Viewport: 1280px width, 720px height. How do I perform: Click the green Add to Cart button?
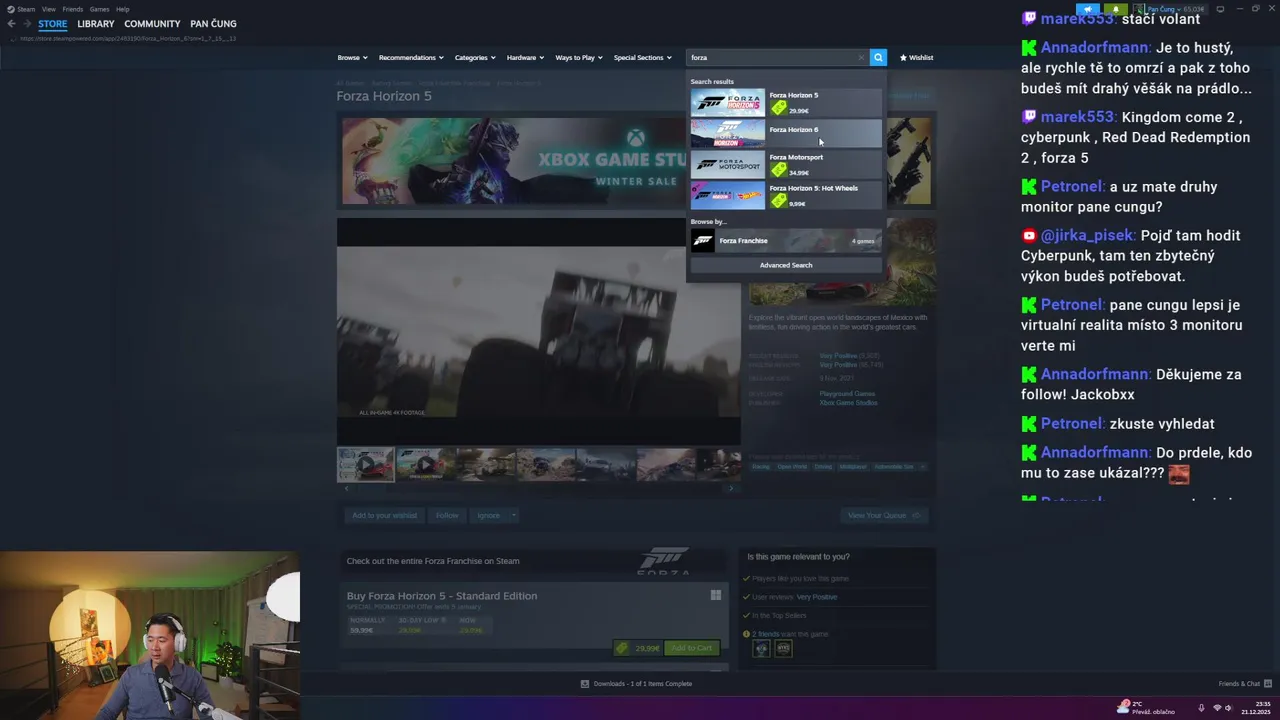point(691,648)
